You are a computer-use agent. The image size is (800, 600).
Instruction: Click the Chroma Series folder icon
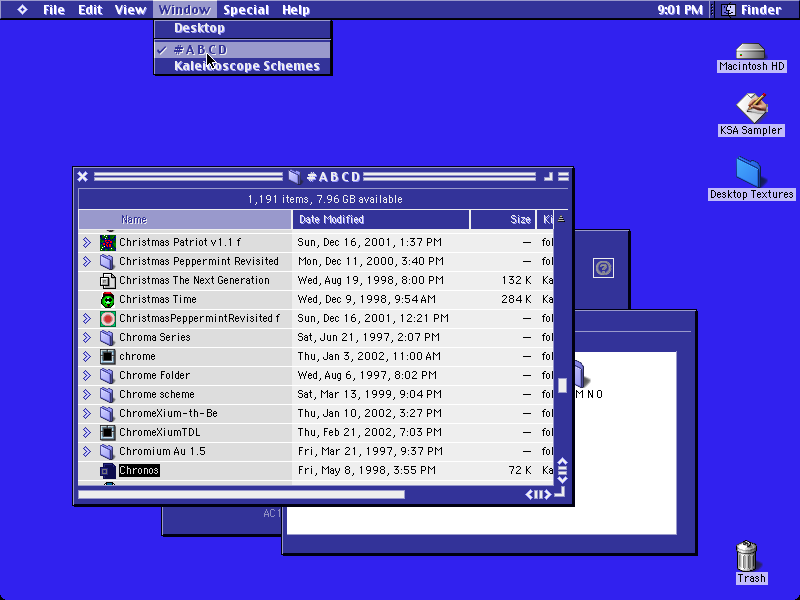(x=107, y=337)
